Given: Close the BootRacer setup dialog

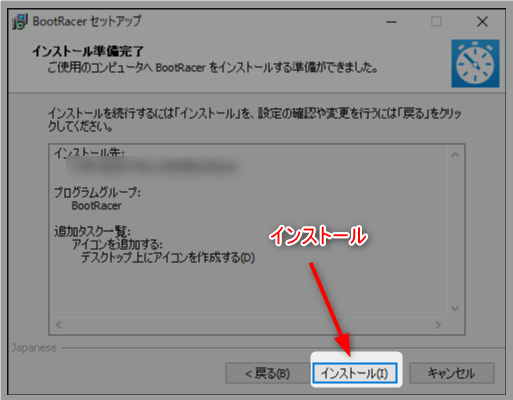Looking at the screenshot, I should tap(482, 22).
